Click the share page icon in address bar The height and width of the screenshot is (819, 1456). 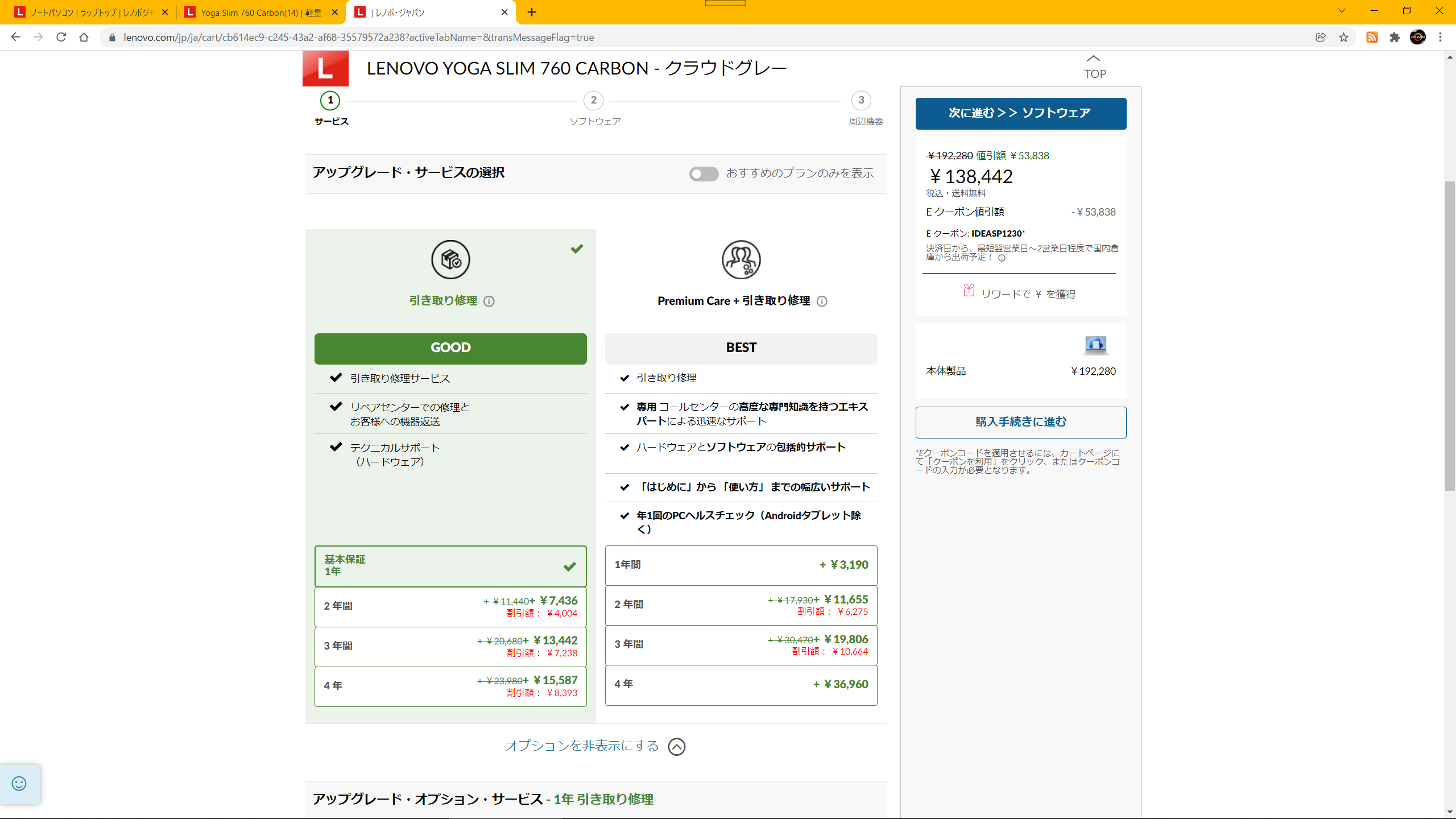[1321, 37]
